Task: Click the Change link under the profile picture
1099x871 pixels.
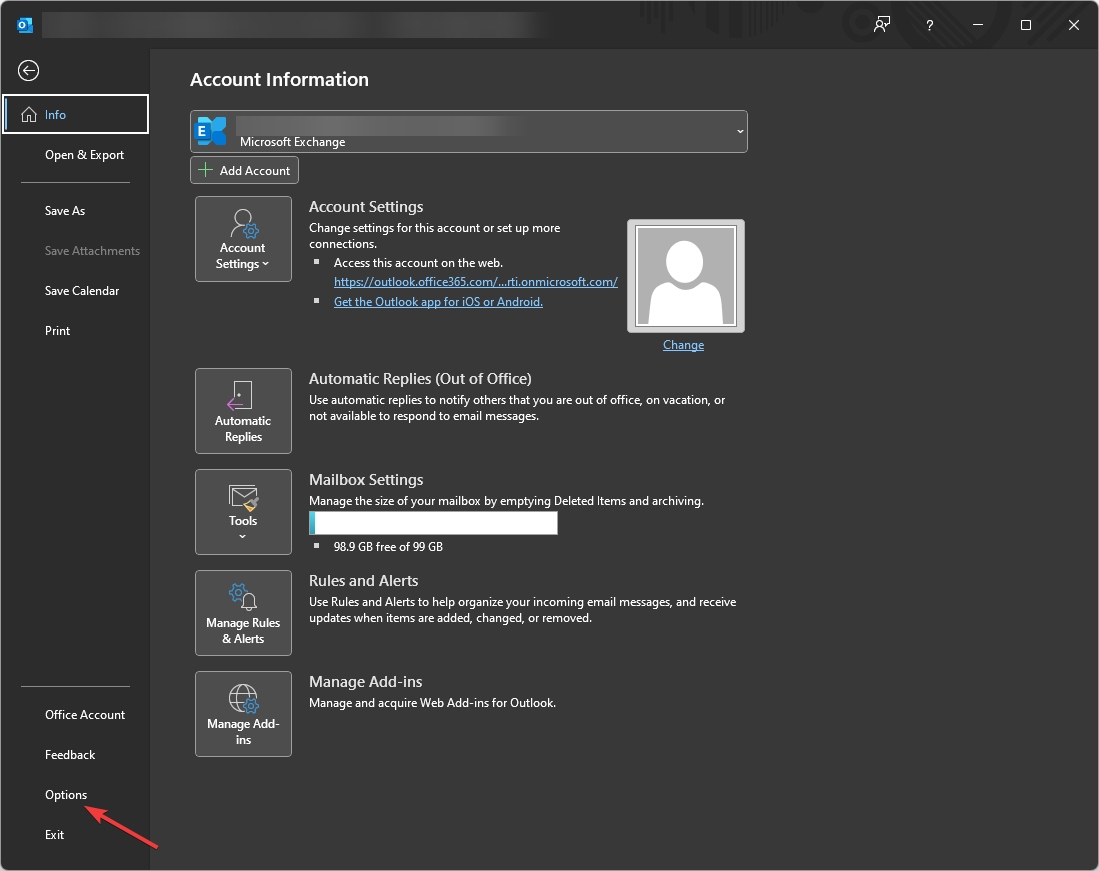Action: point(683,344)
